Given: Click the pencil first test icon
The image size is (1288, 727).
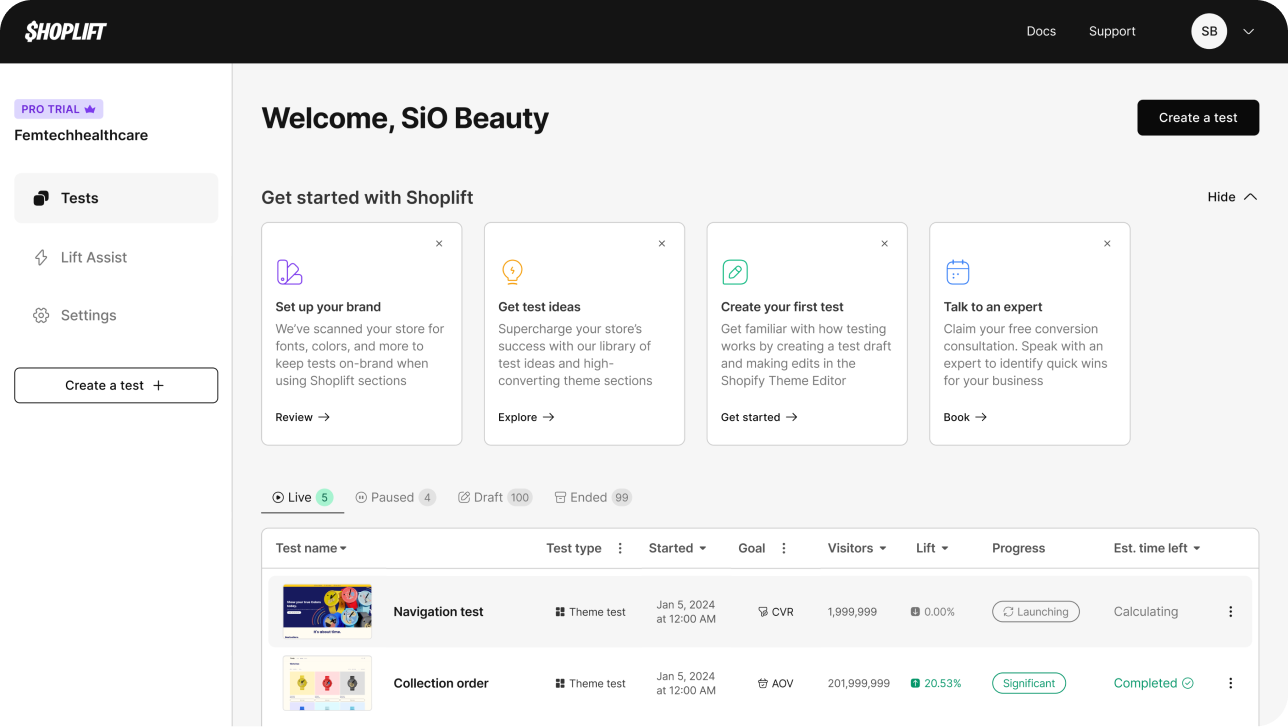Looking at the screenshot, I should (735, 272).
